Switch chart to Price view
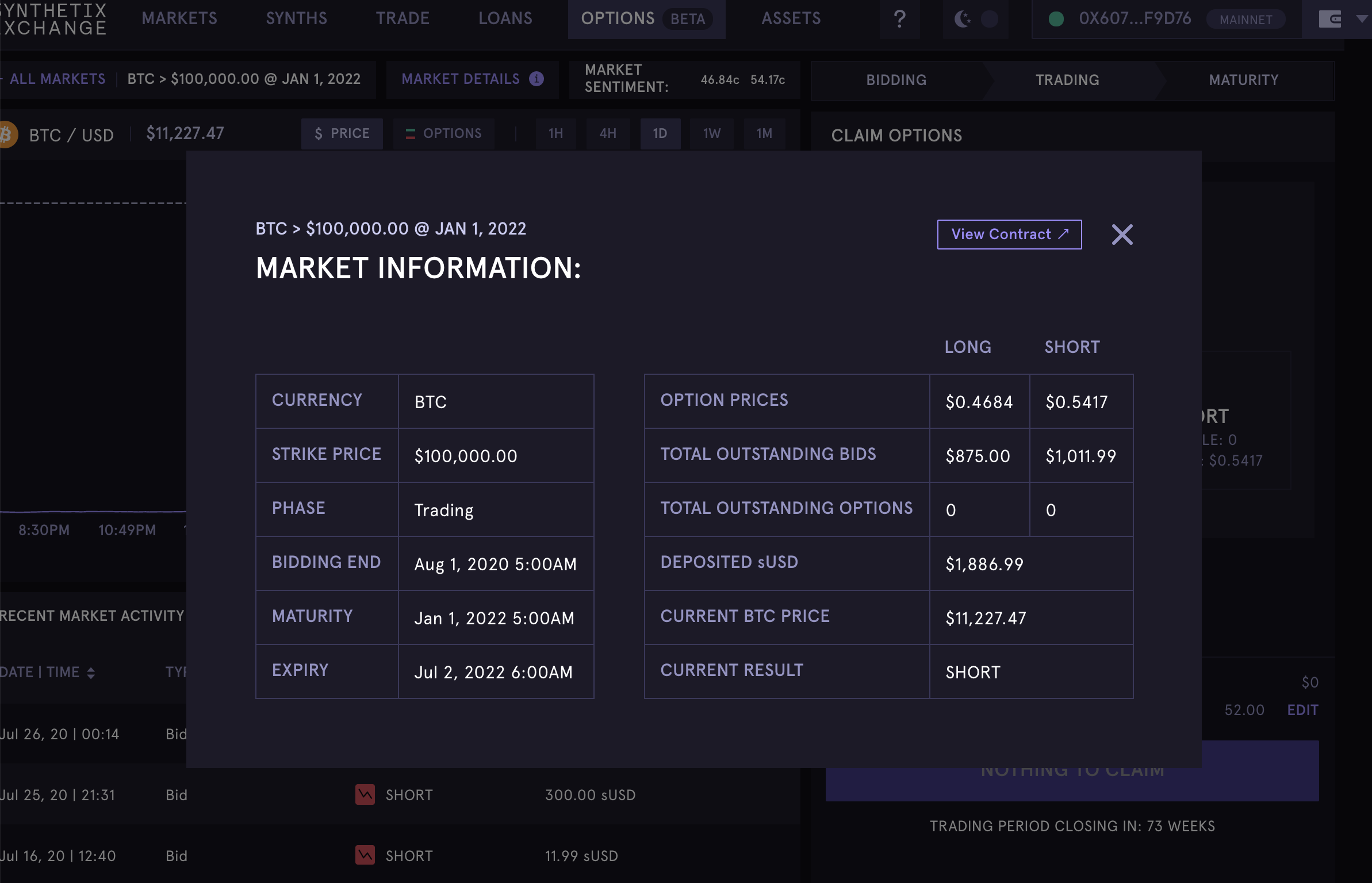The height and width of the screenshot is (883, 1372). 342,133
